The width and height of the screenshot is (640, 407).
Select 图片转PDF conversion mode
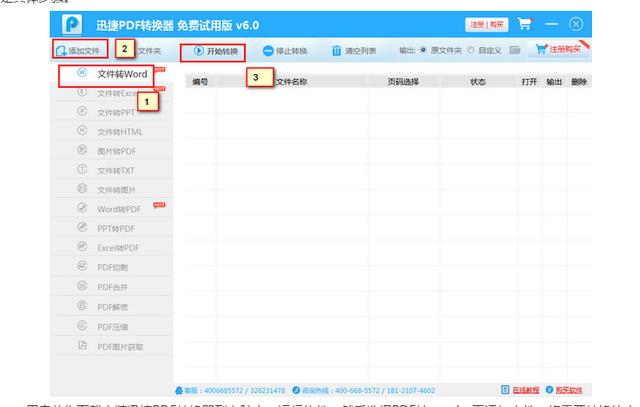111,151
